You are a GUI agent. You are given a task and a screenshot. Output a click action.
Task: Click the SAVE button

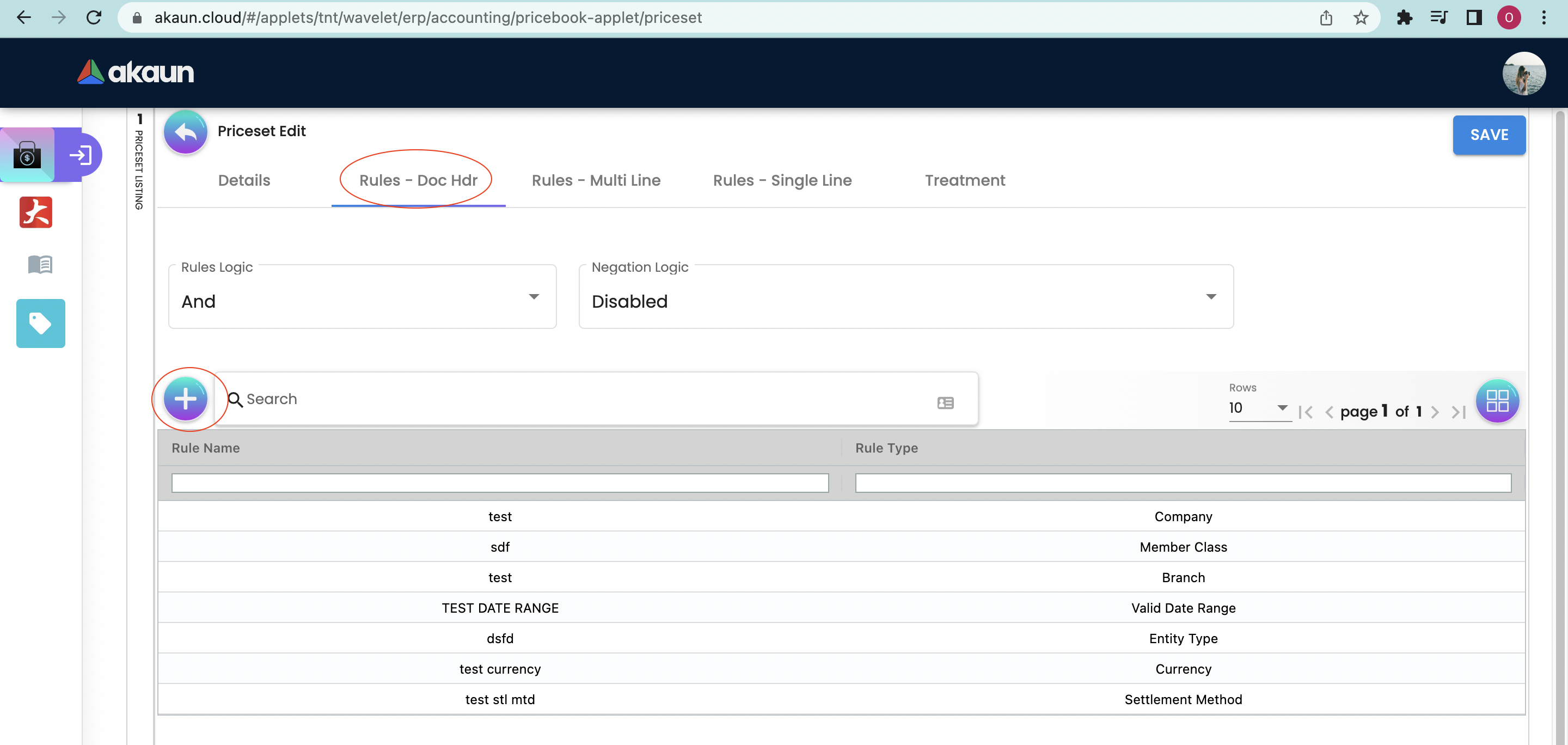click(x=1489, y=135)
